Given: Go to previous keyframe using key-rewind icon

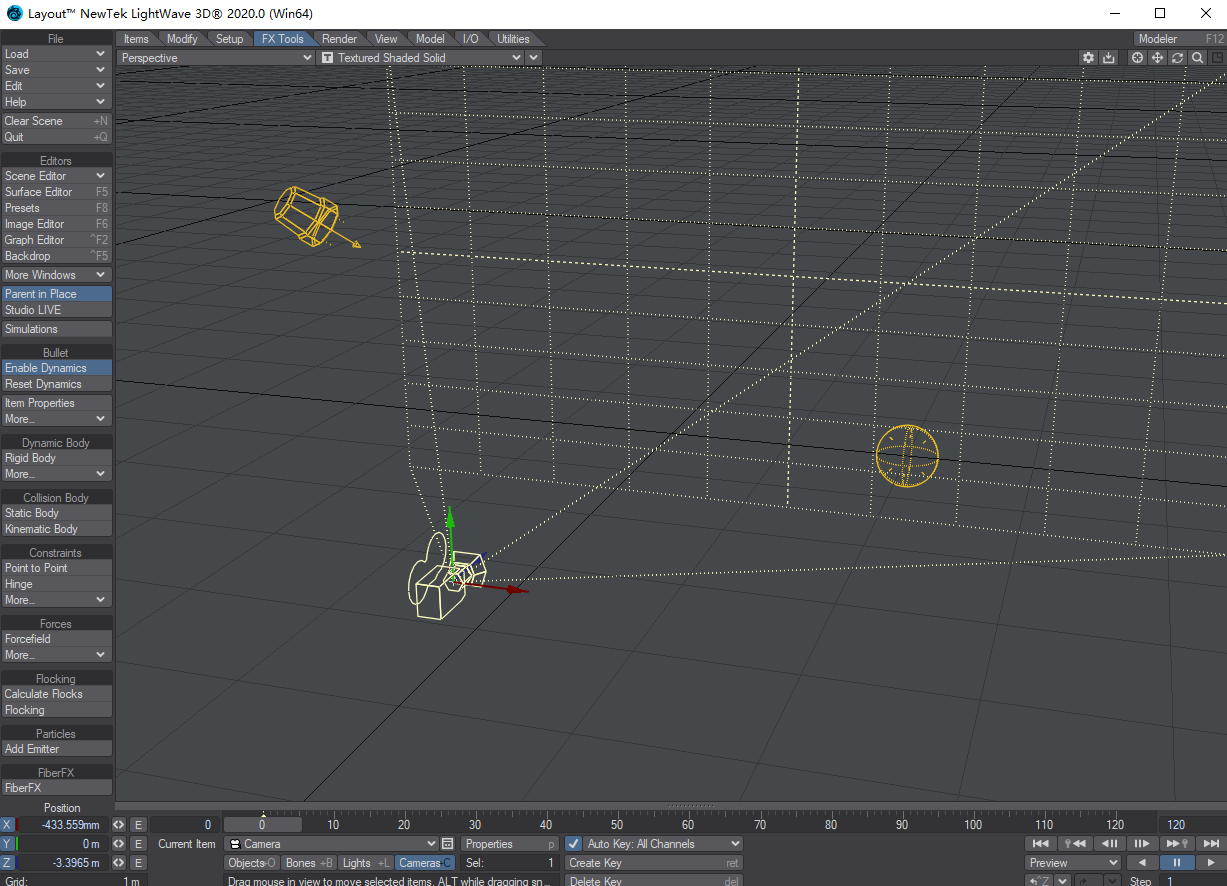Looking at the screenshot, I should pyautogui.click(x=1074, y=843).
